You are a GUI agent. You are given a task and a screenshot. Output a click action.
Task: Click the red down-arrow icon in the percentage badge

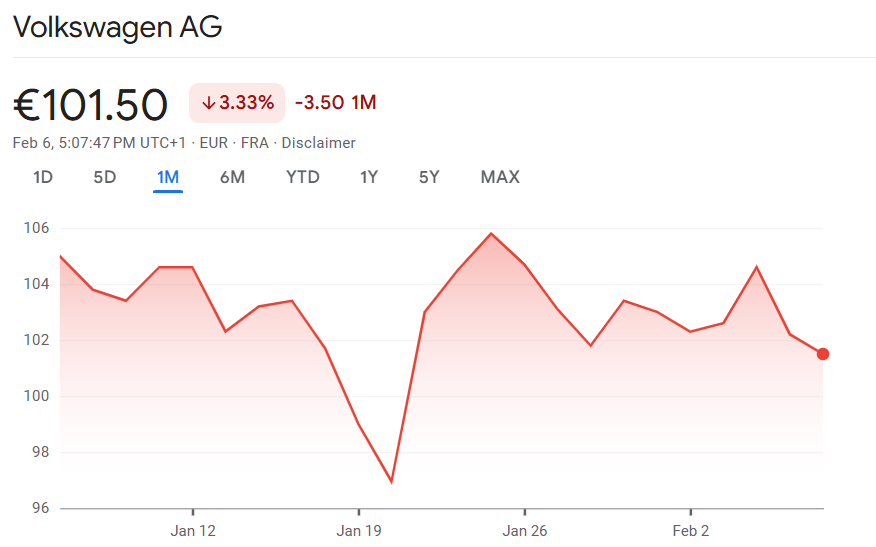click(208, 103)
